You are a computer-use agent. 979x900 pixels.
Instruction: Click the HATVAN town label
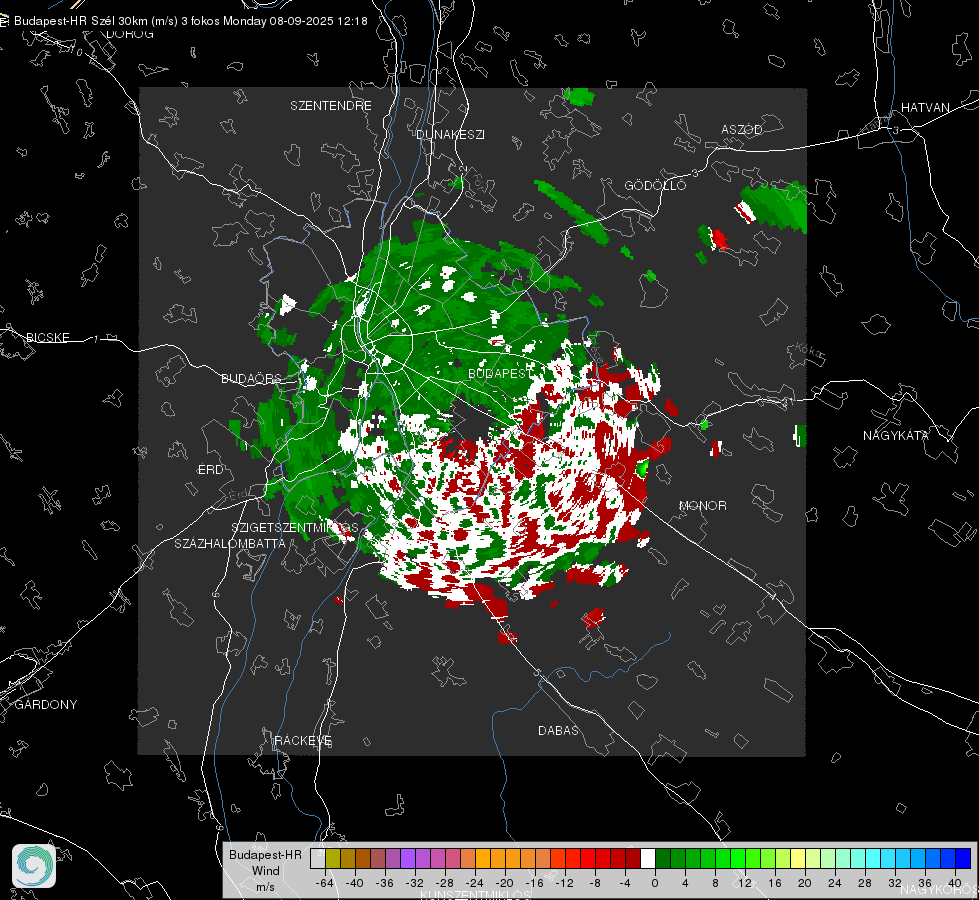pyautogui.click(x=925, y=107)
